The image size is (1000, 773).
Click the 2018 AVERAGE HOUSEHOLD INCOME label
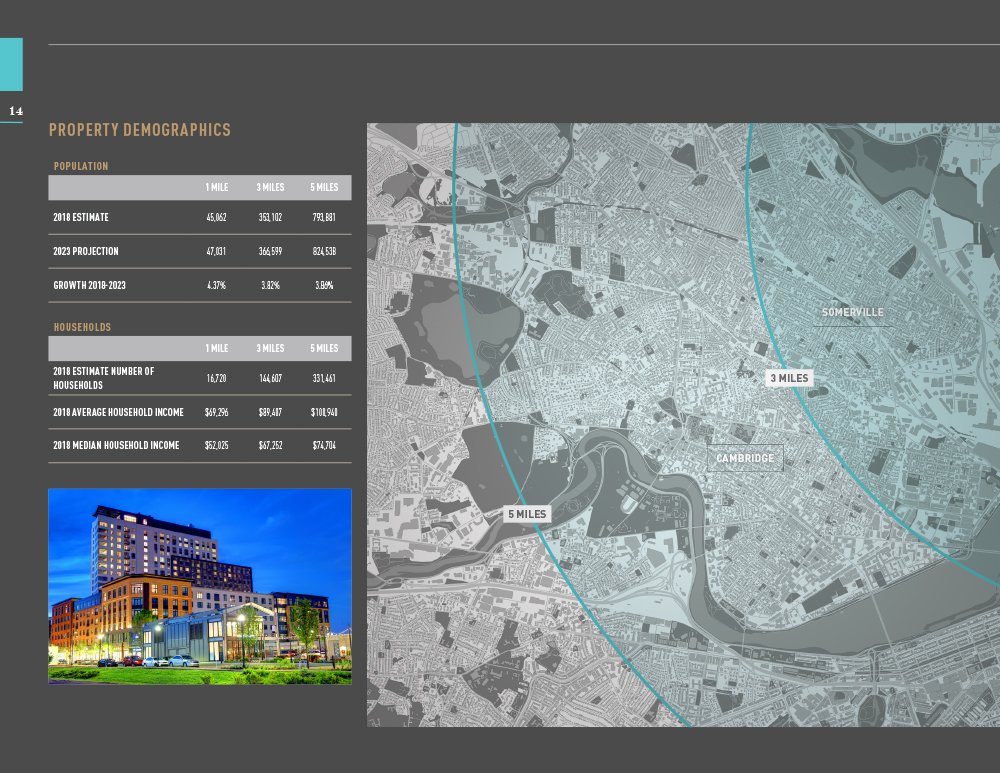point(118,412)
